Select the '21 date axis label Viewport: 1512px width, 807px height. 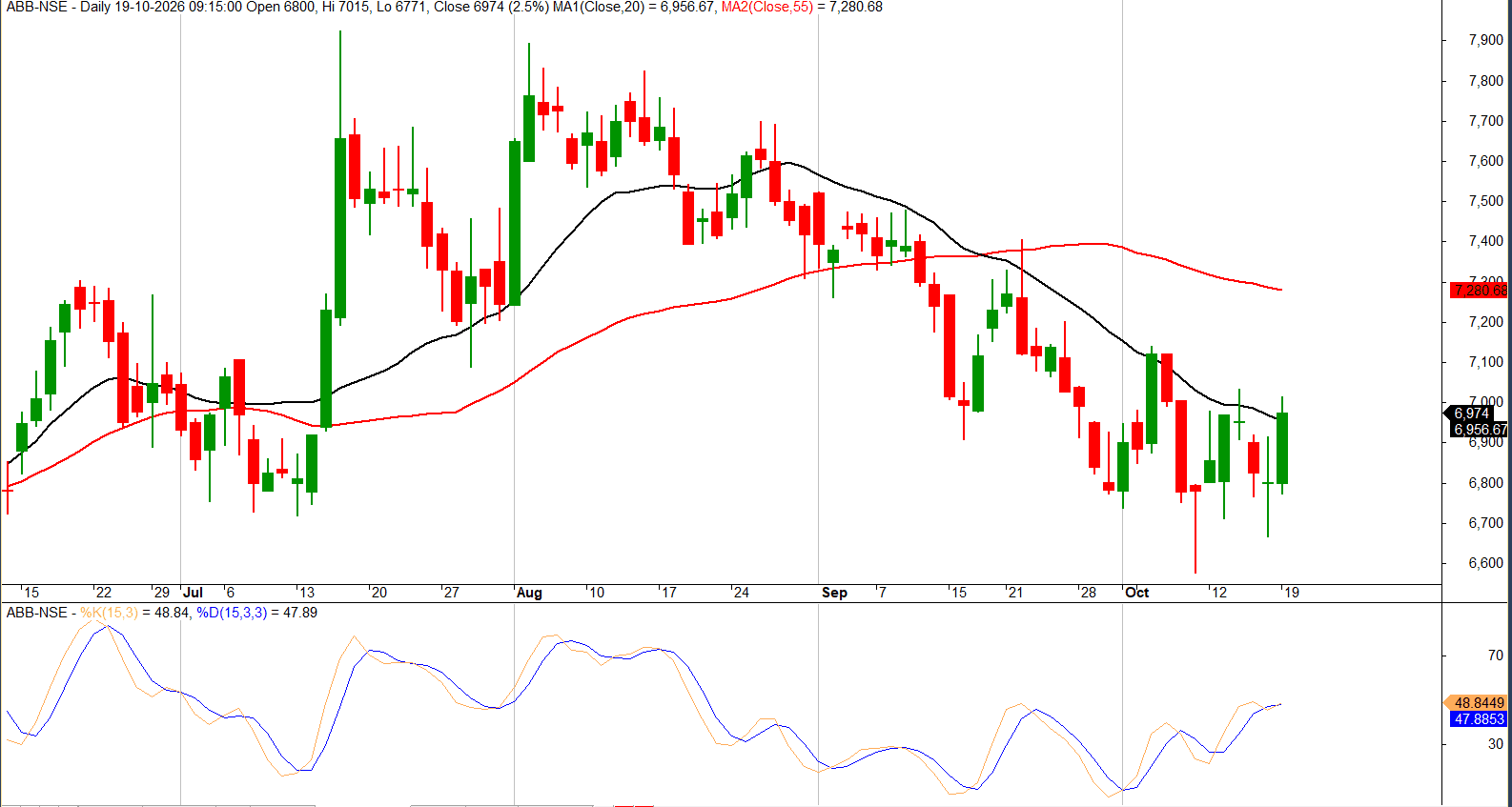[x=1014, y=593]
